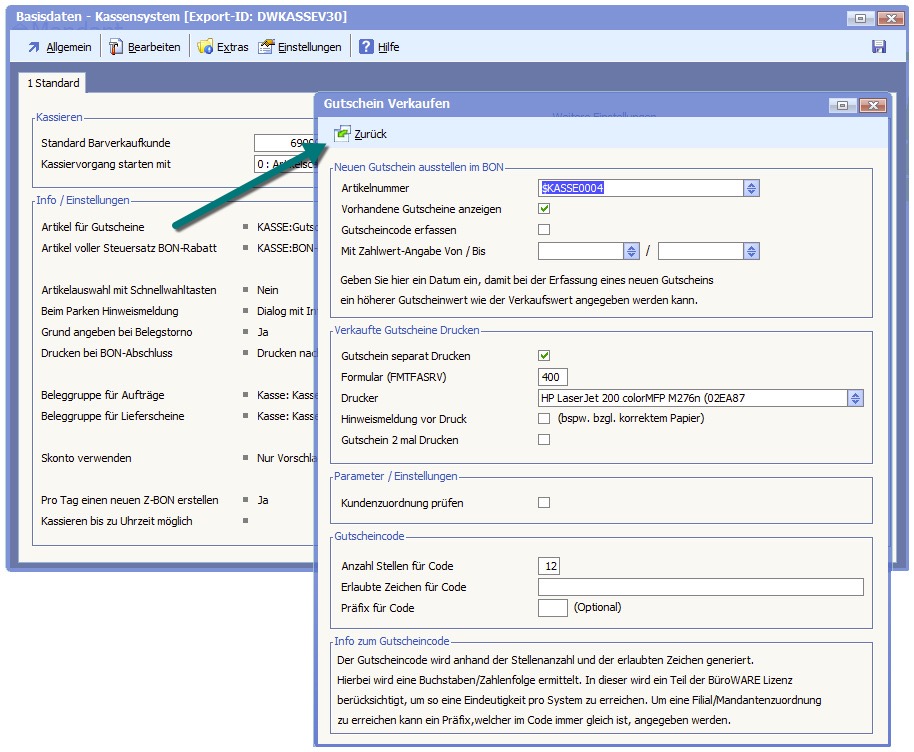914x752 pixels.
Task: Open the Extras menu
Action: pos(232,47)
